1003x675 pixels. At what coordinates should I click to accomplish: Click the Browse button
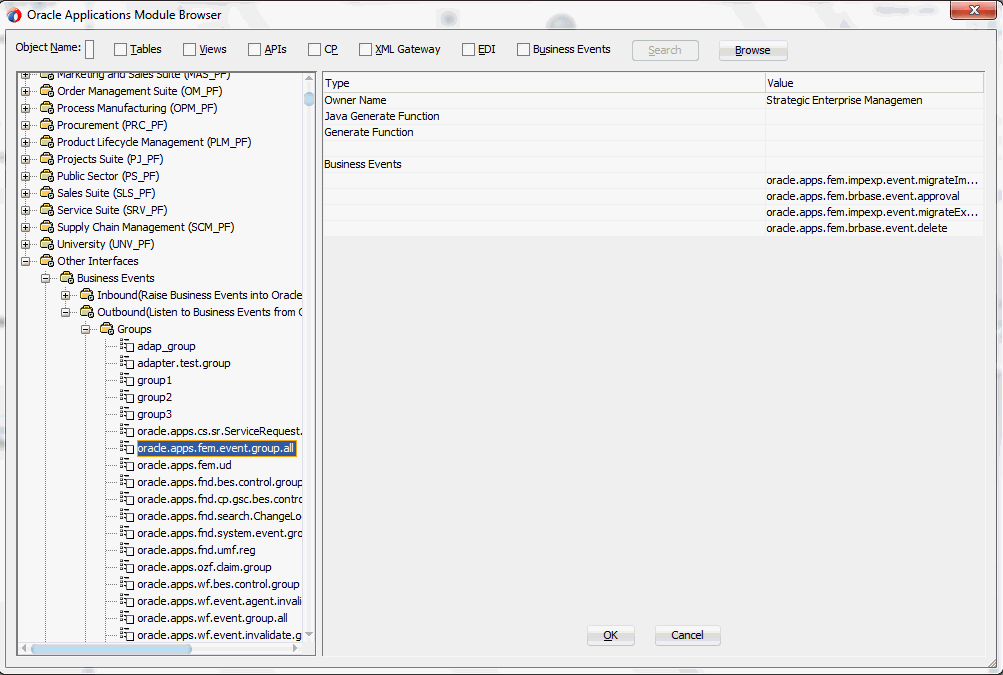pyautogui.click(x=753, y=50)
